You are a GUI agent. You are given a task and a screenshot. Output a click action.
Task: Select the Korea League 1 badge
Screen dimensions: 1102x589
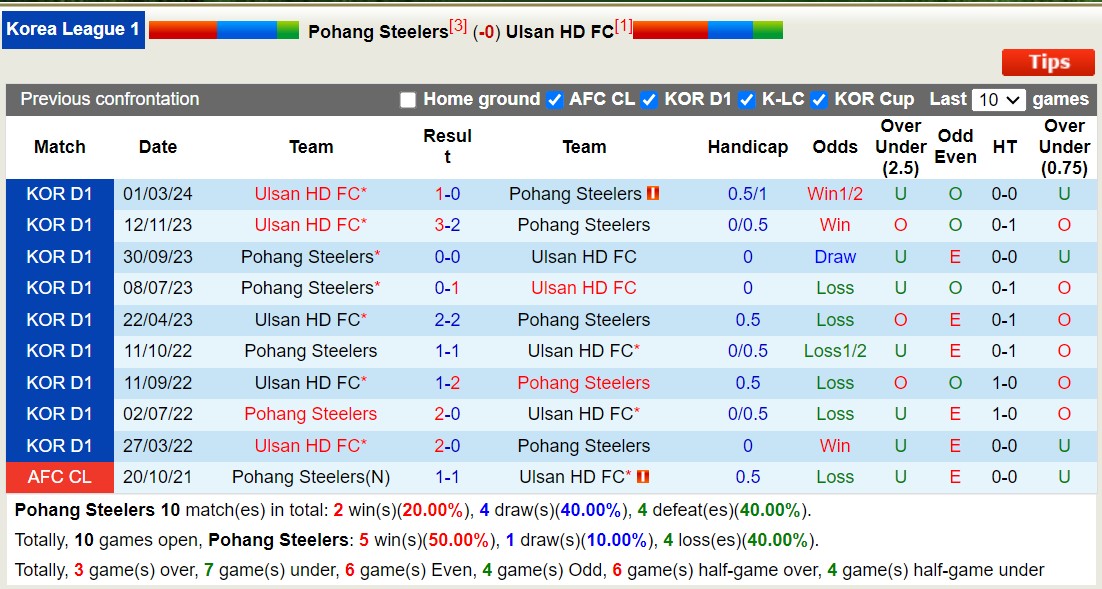tap(73, 29)
